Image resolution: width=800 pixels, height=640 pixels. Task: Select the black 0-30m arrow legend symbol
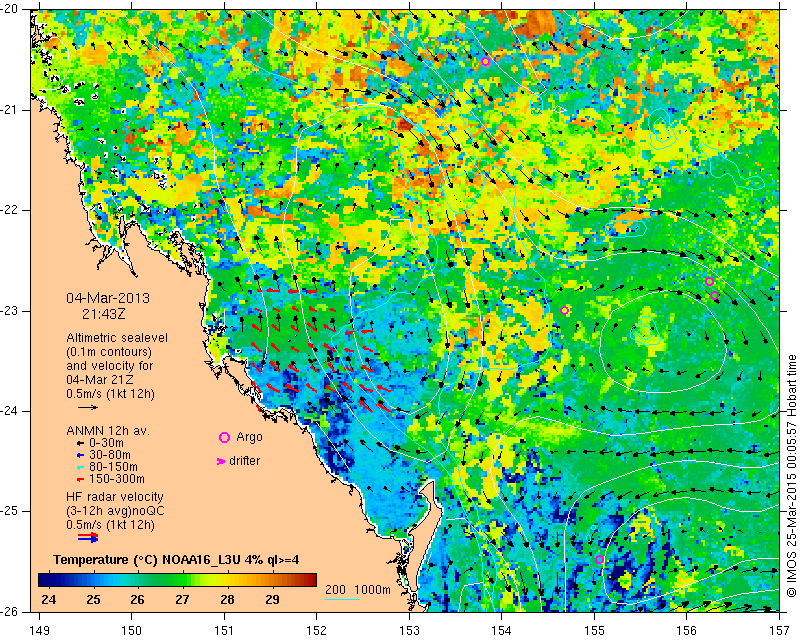(x=80, y=444)
